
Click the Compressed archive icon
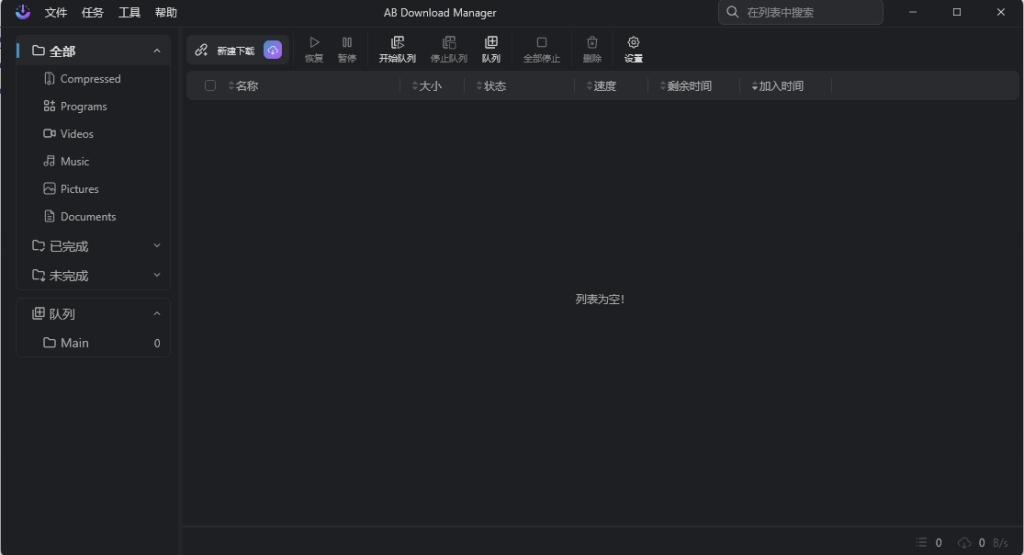click(49, 78)
